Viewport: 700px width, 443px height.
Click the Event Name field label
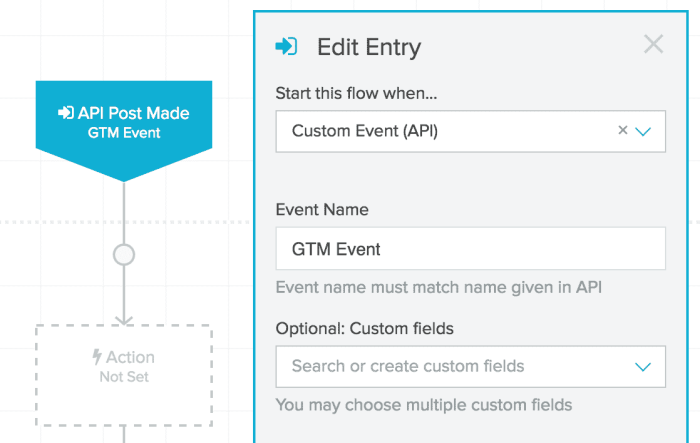coord(322,210)
